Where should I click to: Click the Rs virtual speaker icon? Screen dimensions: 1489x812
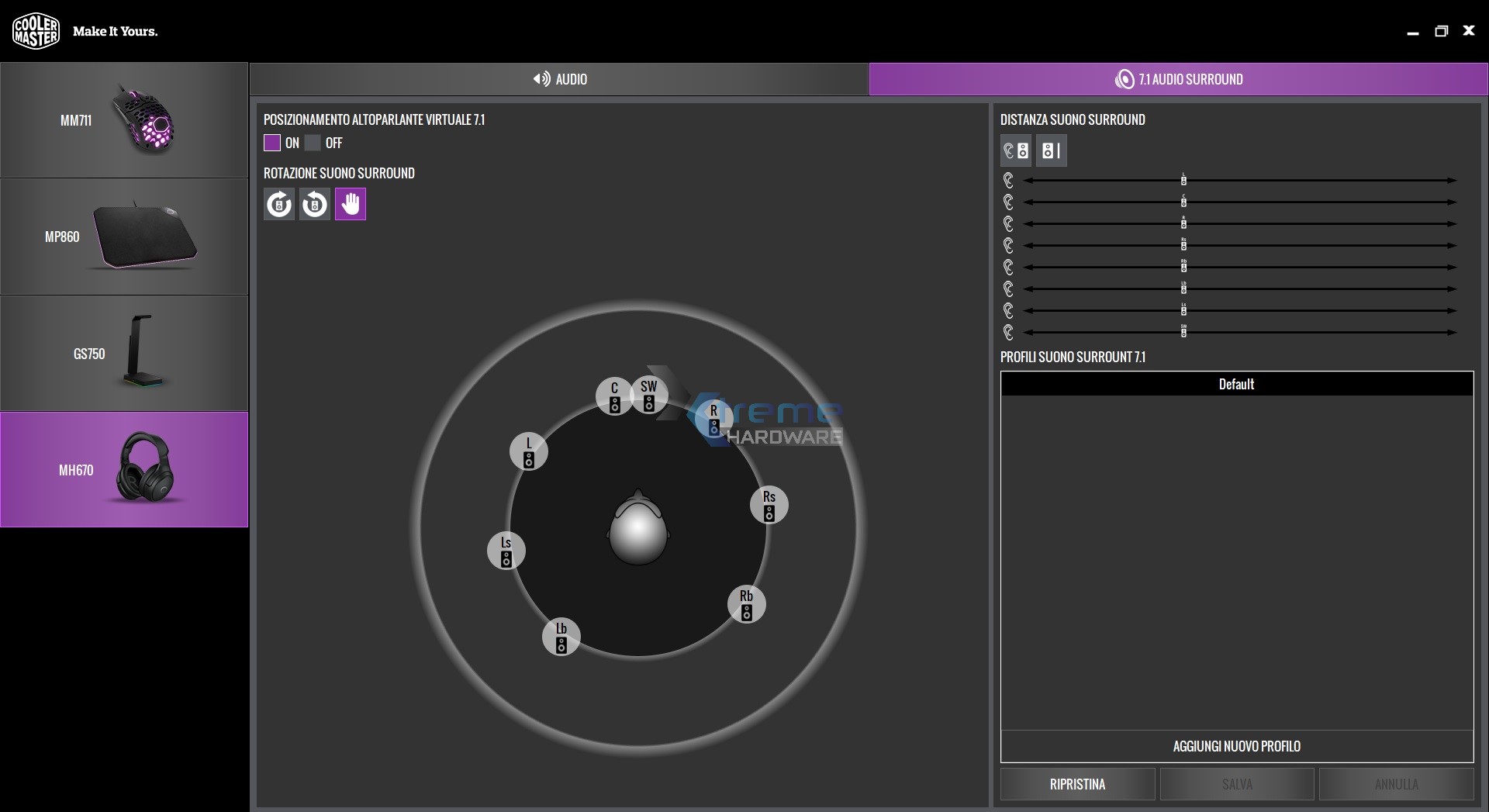pyautogui.click(x=769, y=505)
